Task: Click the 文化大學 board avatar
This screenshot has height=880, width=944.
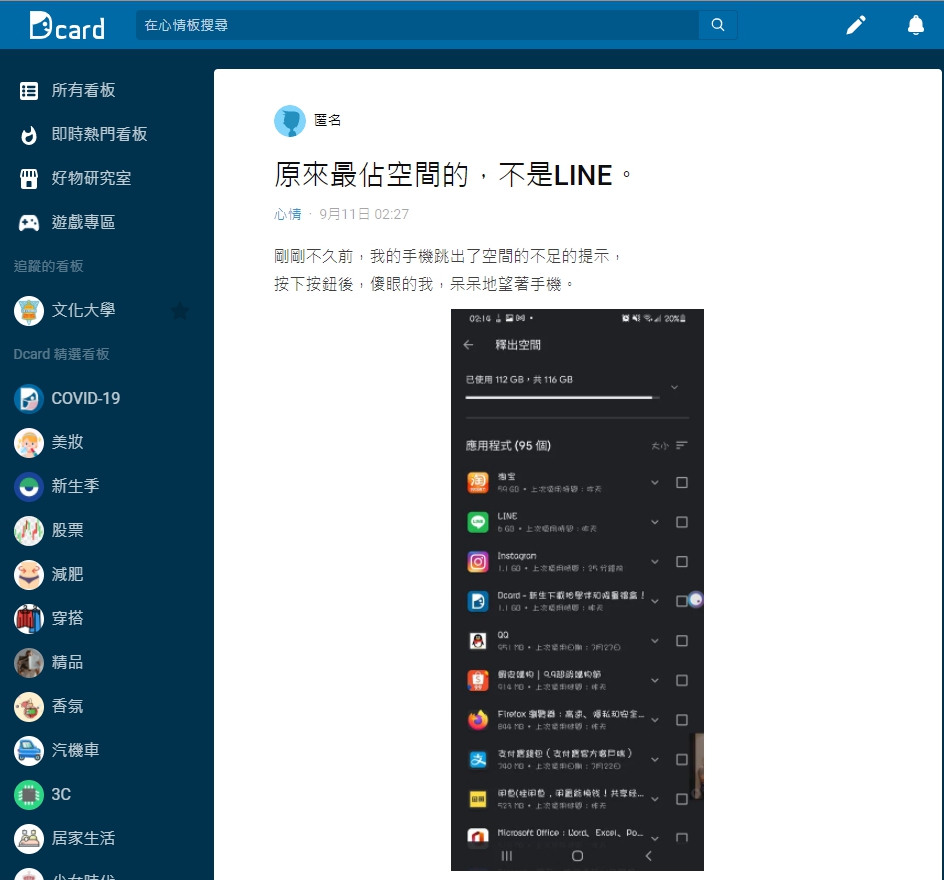Action: (29, 311)
